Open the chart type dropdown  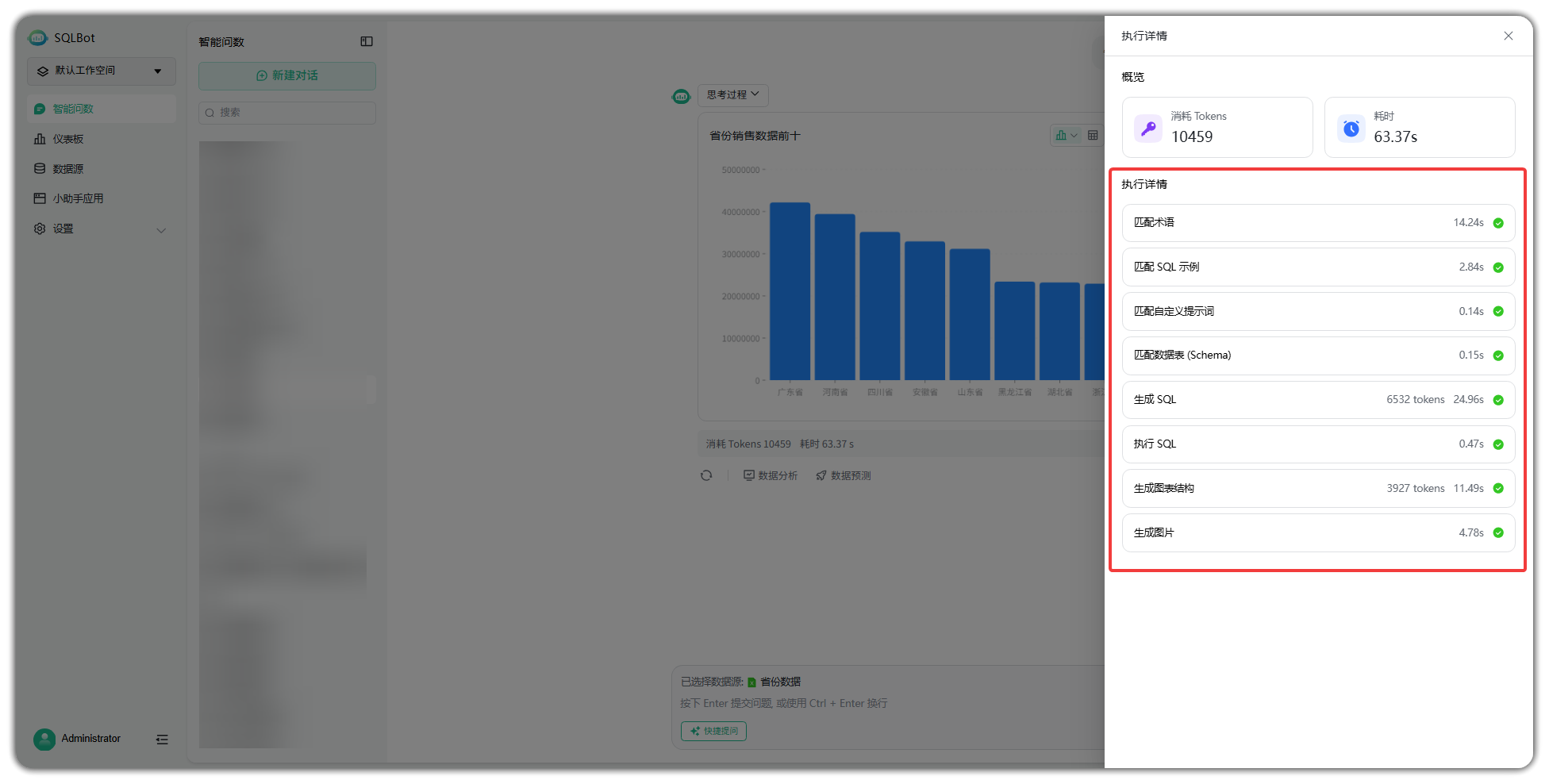coord(1066,136)
